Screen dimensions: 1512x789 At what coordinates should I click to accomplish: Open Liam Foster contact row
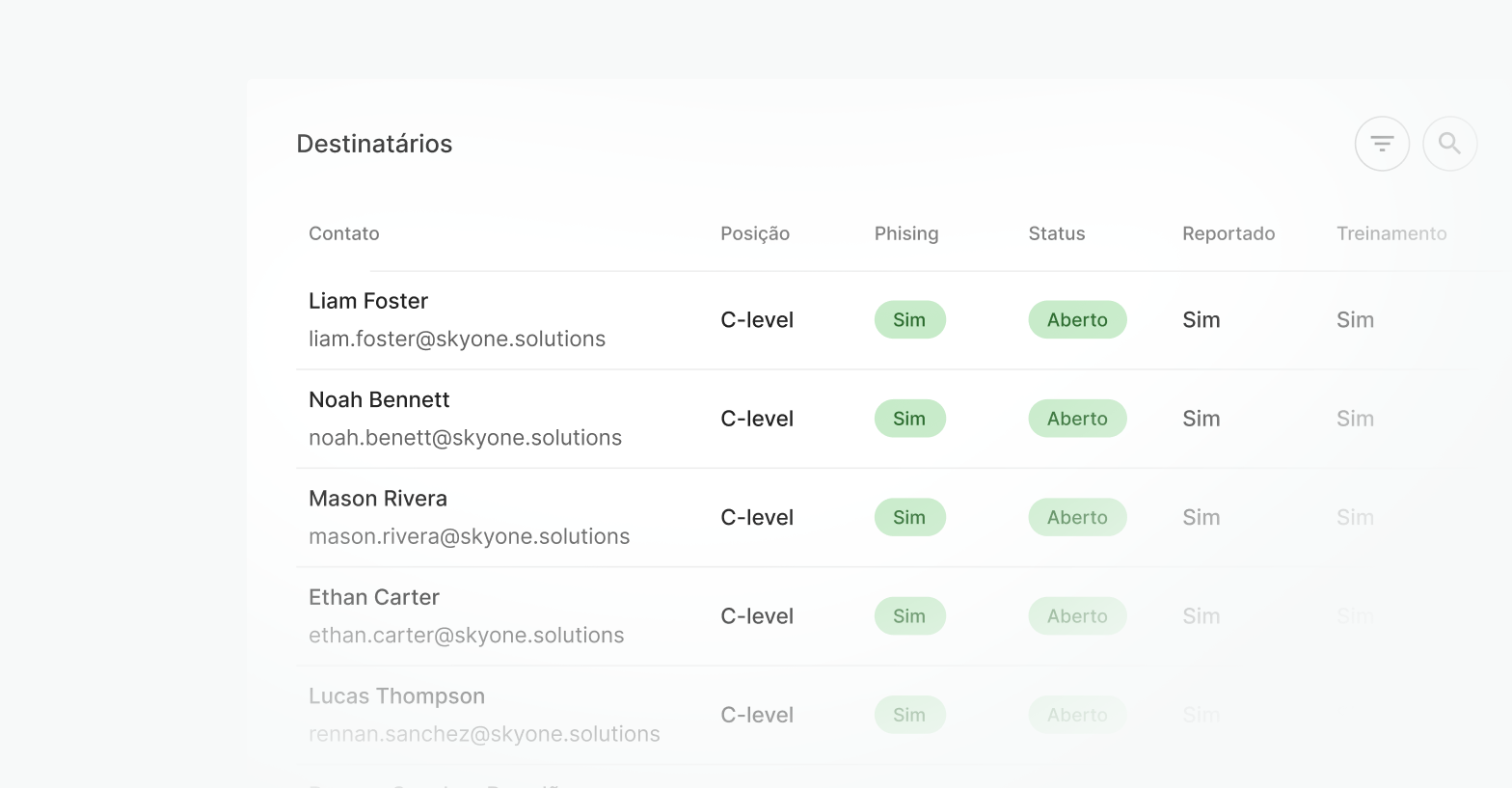click(368, 301)
